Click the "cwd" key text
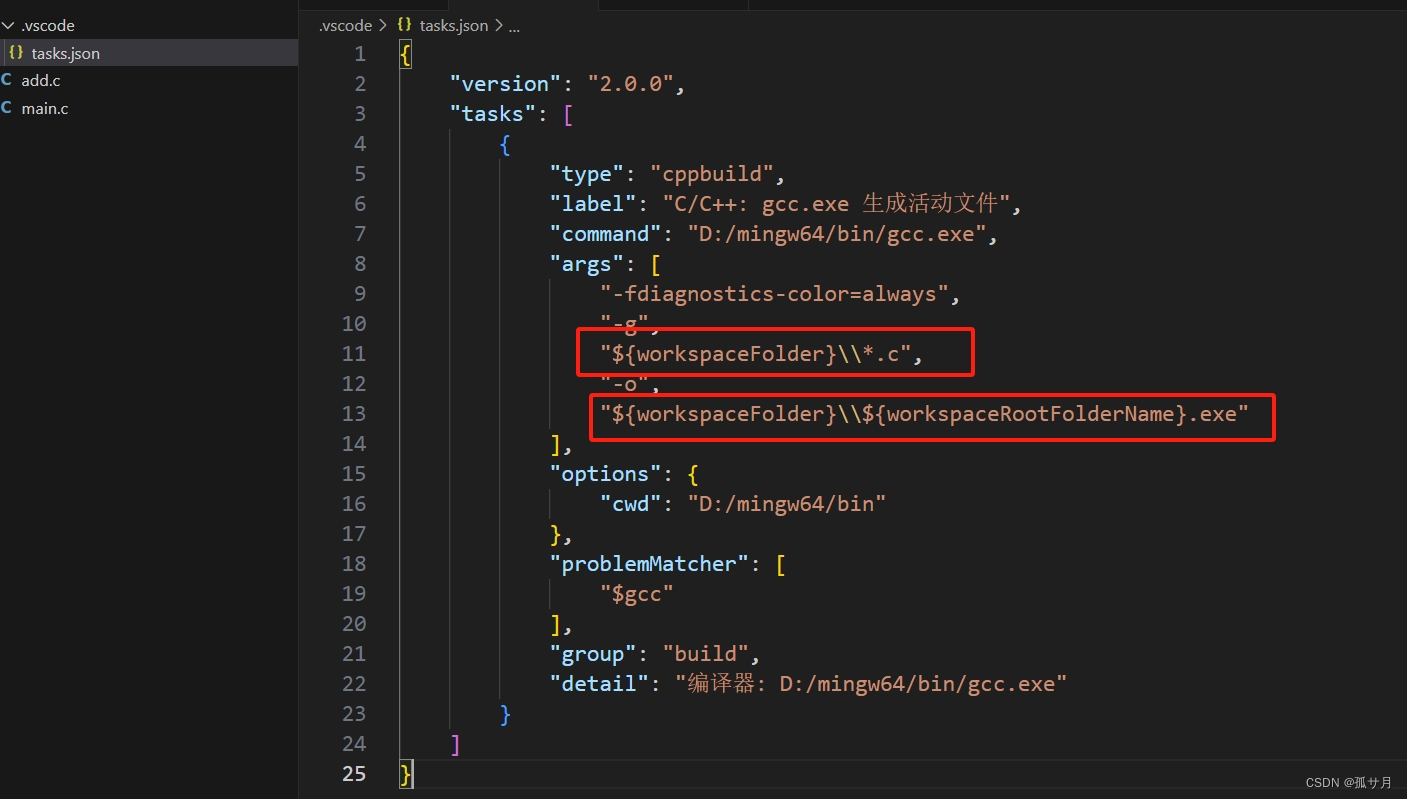This screenshot has height=799, width=1407. pyautogui.click(x=630, y=504)
